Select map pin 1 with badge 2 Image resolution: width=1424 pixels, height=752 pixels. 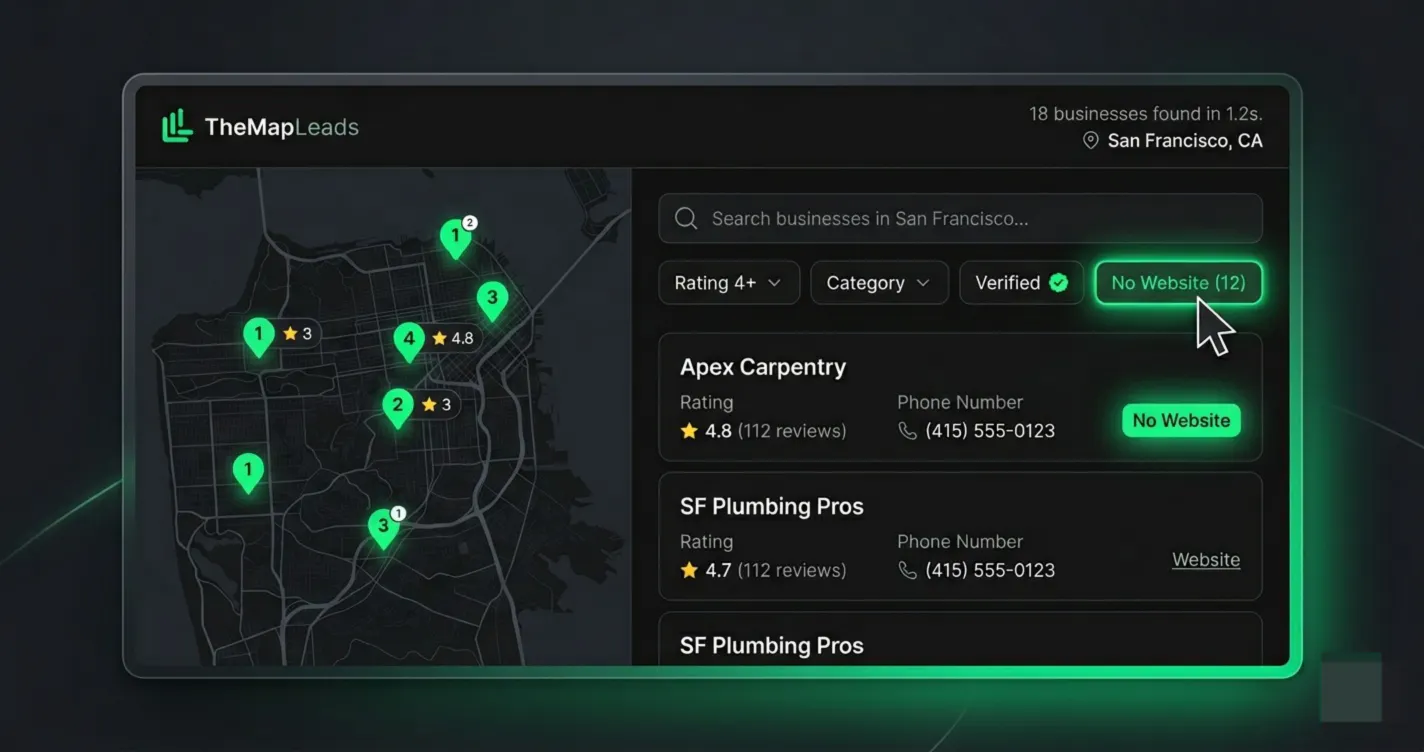tap(456, 238)
